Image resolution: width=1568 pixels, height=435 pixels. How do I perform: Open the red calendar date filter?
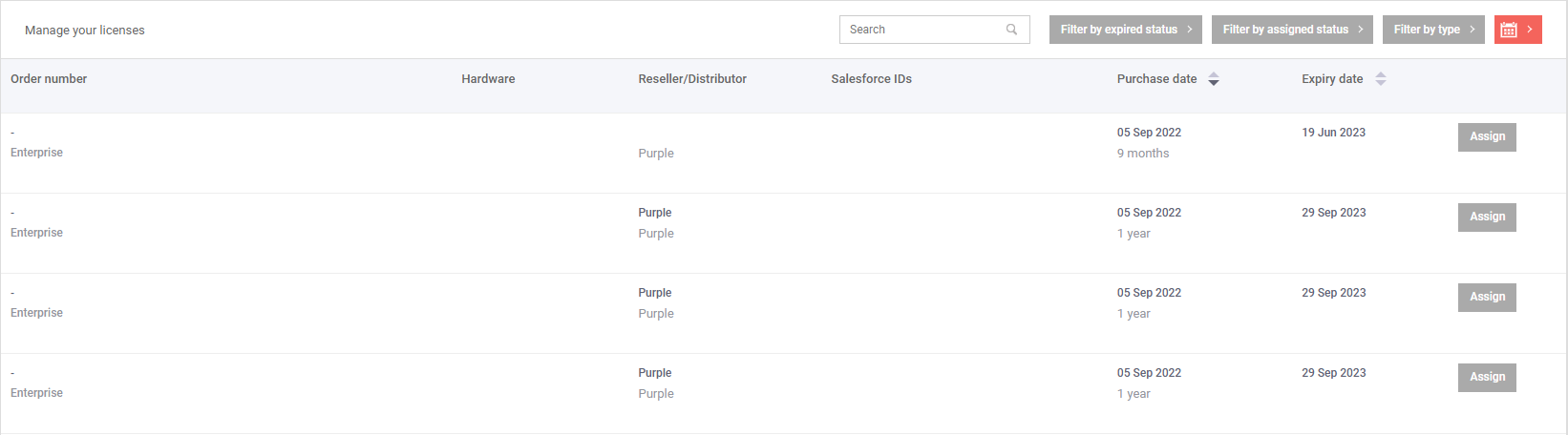[1517, 30]
